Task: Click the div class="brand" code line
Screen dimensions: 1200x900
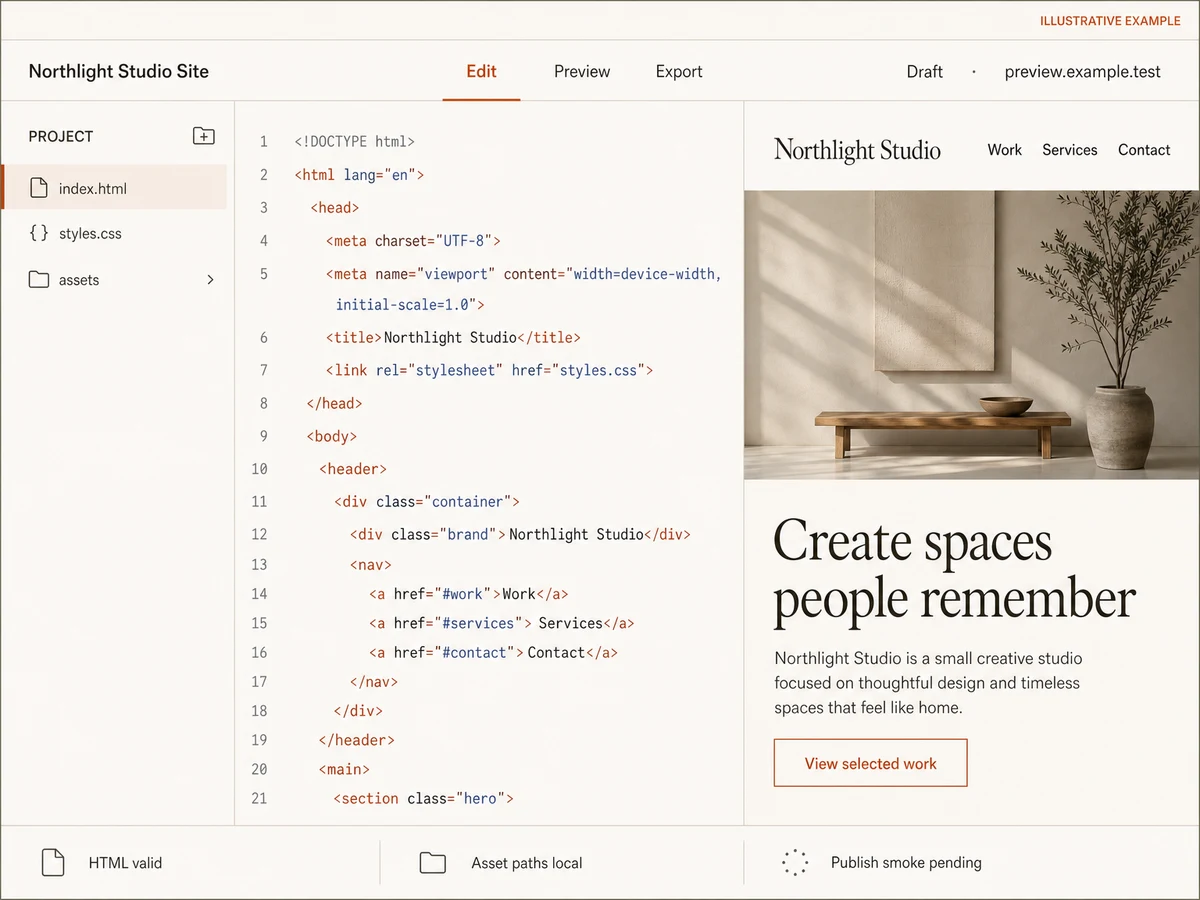Action: click(x=520, y=534)
